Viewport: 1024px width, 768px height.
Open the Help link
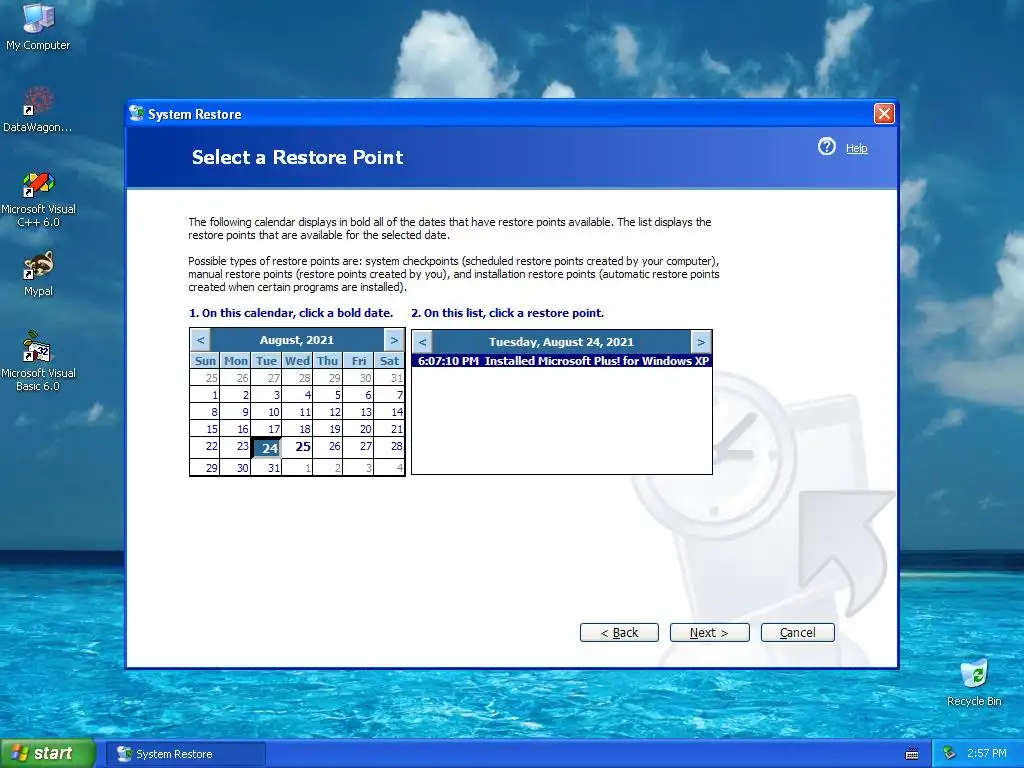point(856,148)
